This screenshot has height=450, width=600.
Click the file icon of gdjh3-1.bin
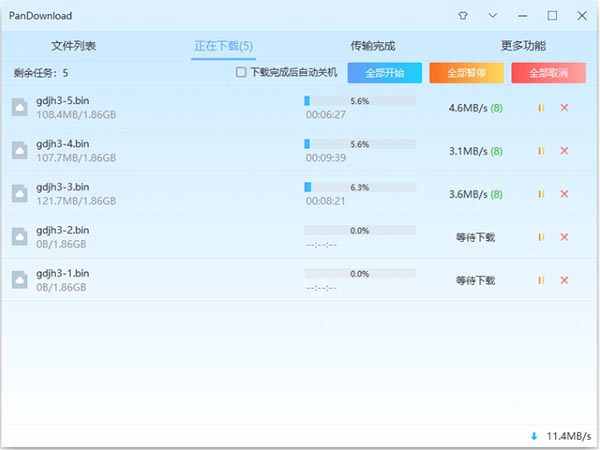(x=20, y=280)
